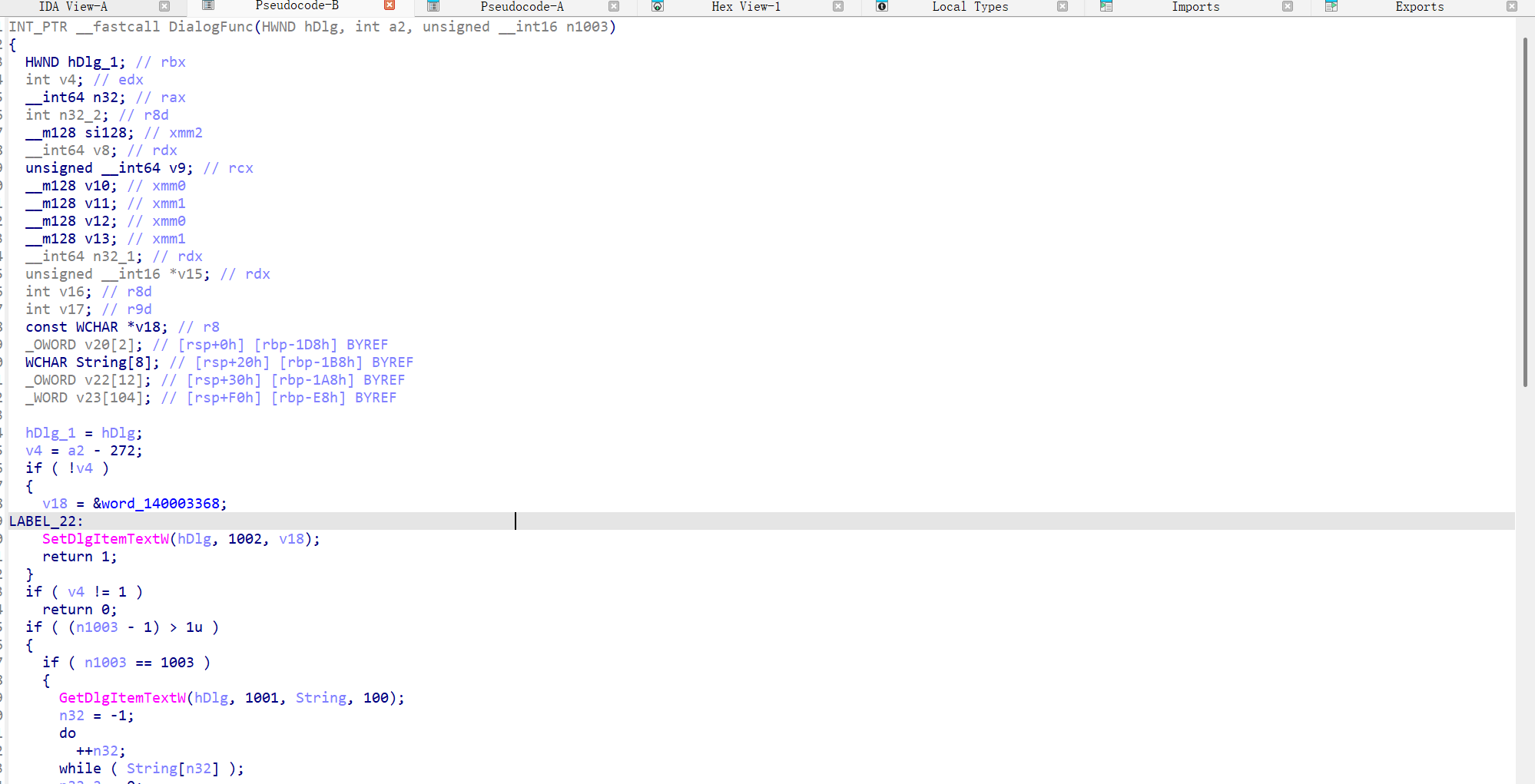Select the GetDlgItemTextW function call

point(122,698)
